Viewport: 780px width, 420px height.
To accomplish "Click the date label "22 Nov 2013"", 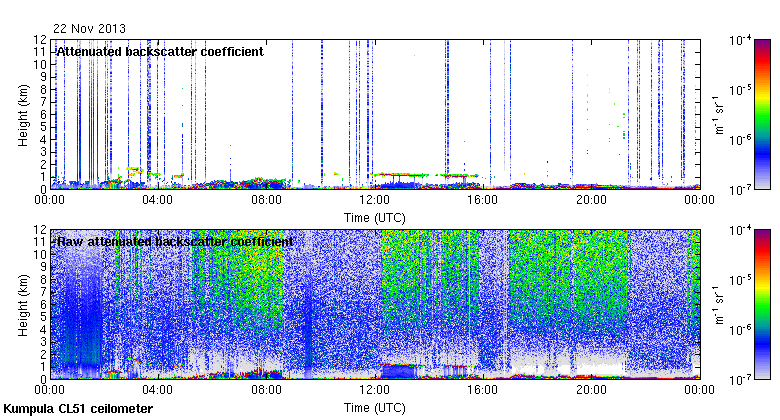I will pyautogui.click(x=90, y=29).
